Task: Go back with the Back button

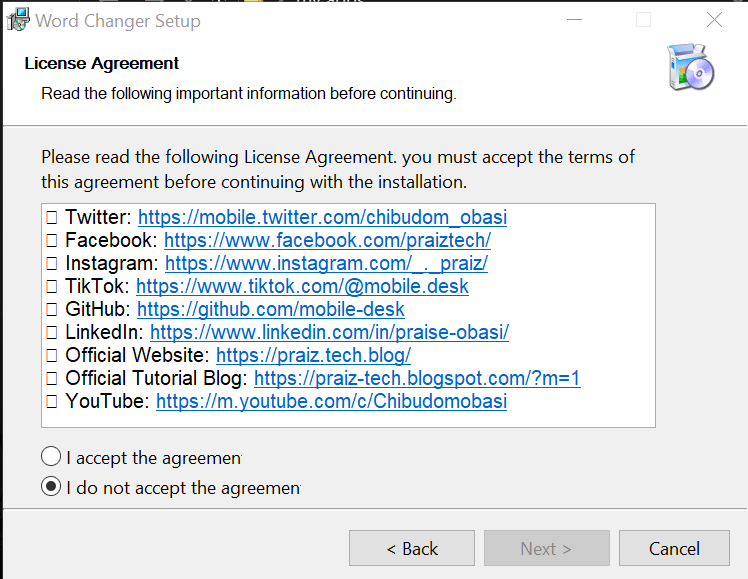Action: pos(411,548)
